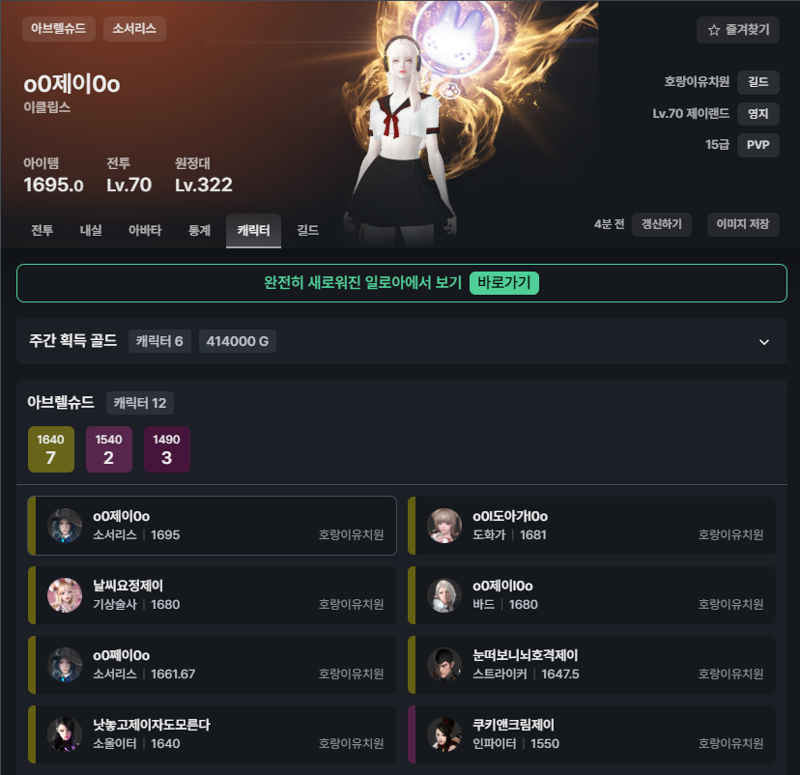Switch to the 전투 tab
Screen dimensions: 800x775
pos(42,231)
